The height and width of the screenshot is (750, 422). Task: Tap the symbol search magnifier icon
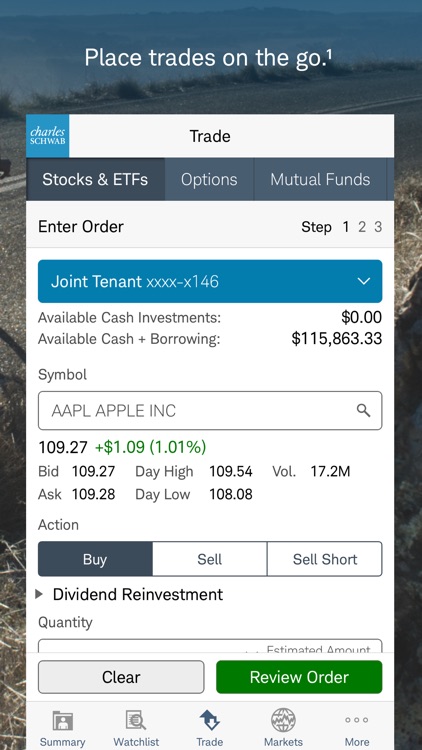[x=364, y=410]
